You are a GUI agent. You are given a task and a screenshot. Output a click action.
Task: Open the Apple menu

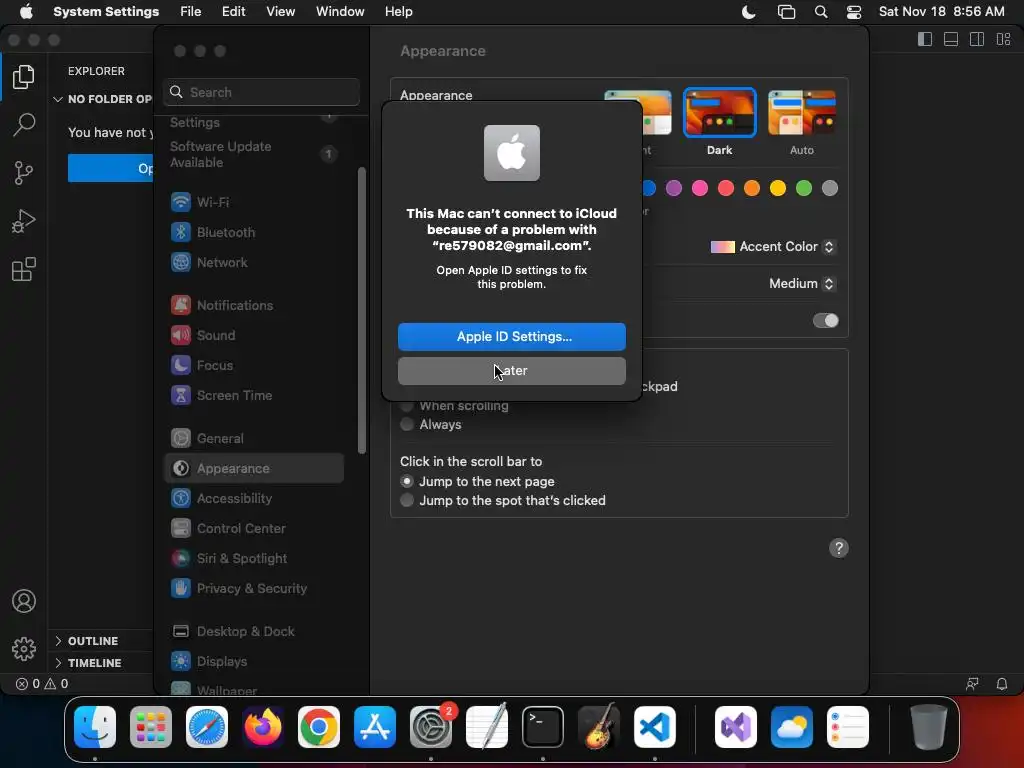tap(26, 12)
